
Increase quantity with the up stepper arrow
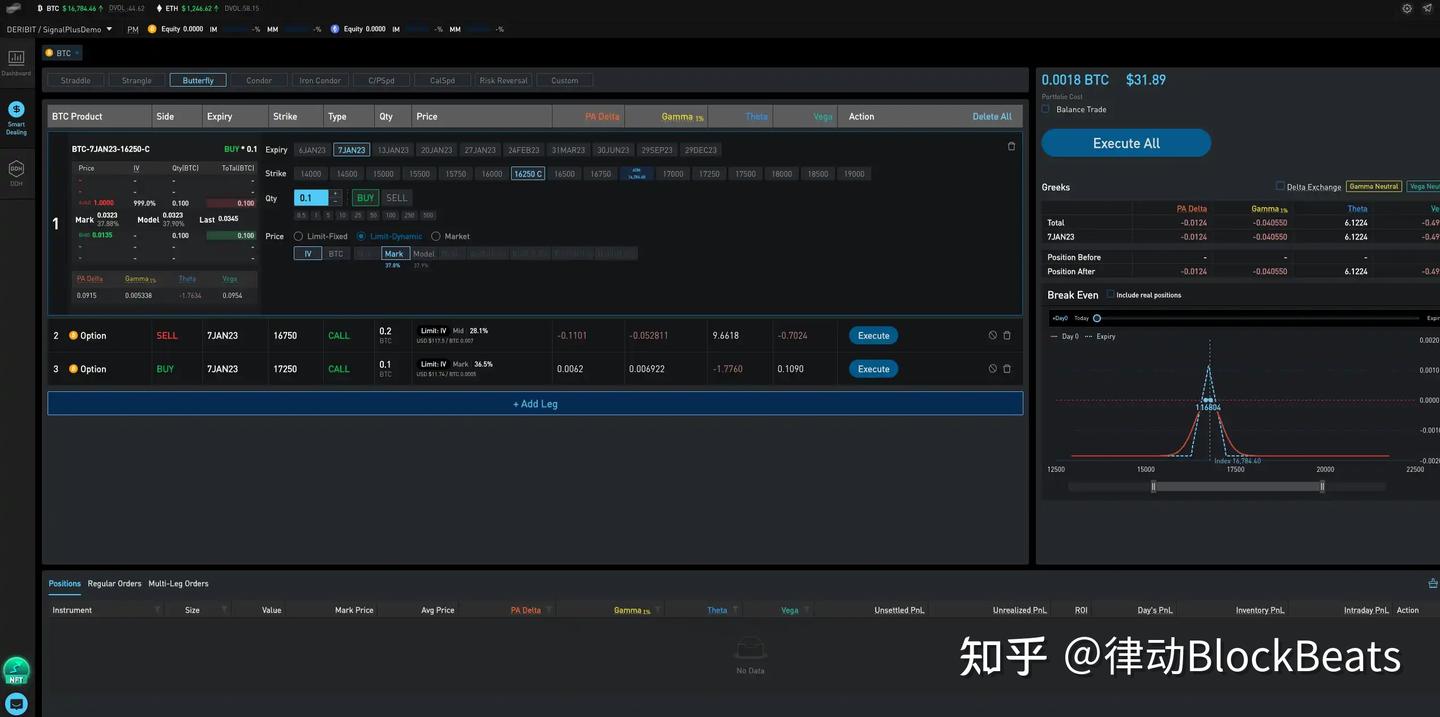pos(336,194)
